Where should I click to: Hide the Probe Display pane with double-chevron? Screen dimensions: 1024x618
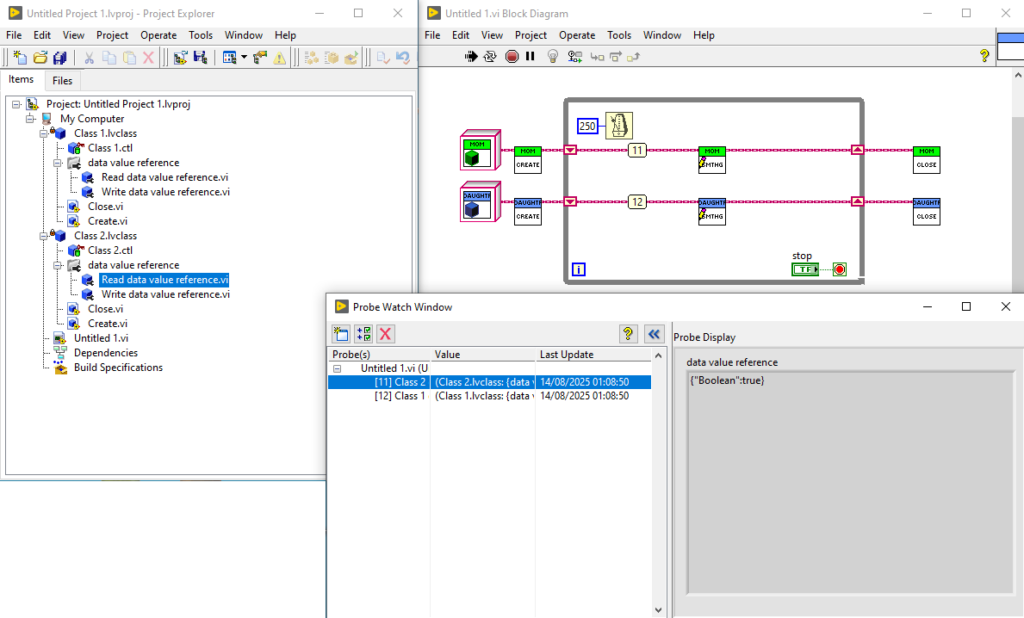coord(654,334)
